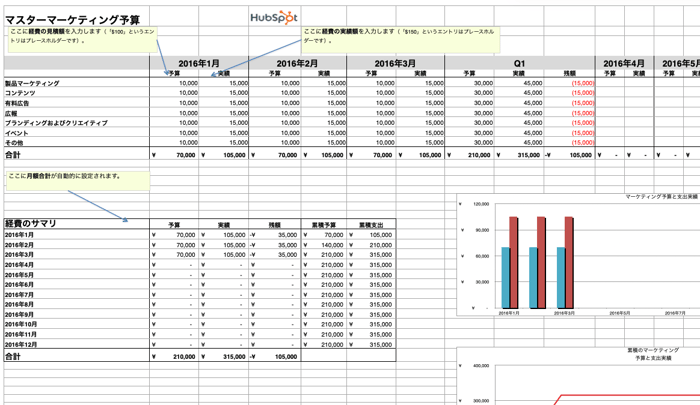Select the 2016年4月 column header

pos(624,63)
